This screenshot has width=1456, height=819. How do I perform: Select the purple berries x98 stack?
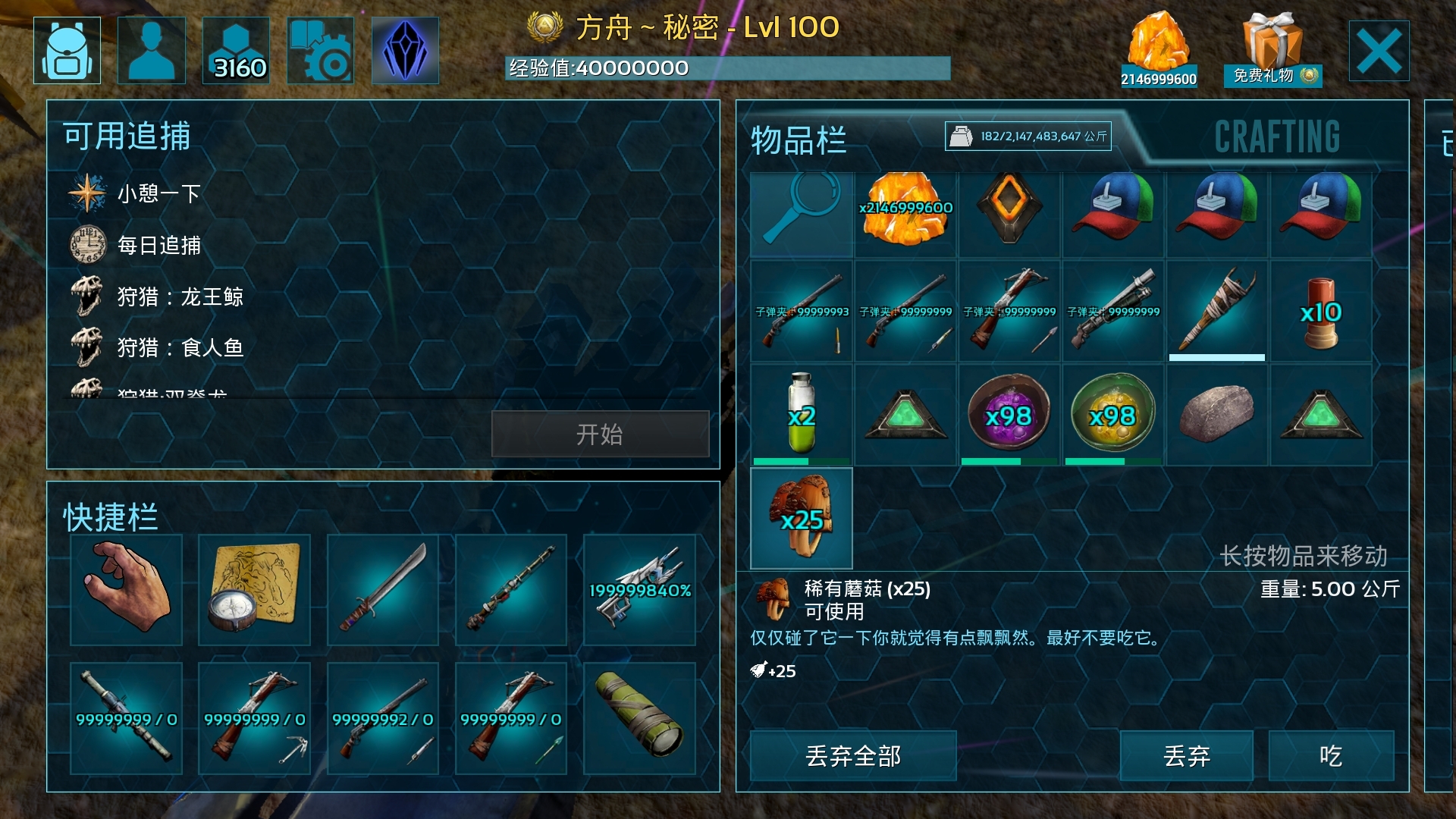(x=1009, y=414)
